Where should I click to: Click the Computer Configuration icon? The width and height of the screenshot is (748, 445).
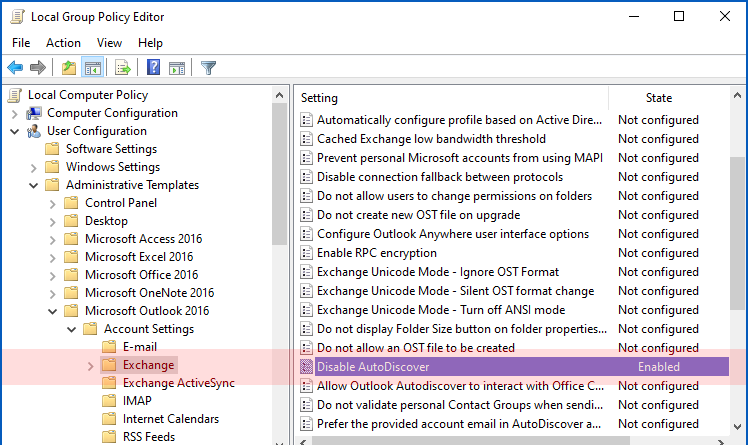[34, 113]
